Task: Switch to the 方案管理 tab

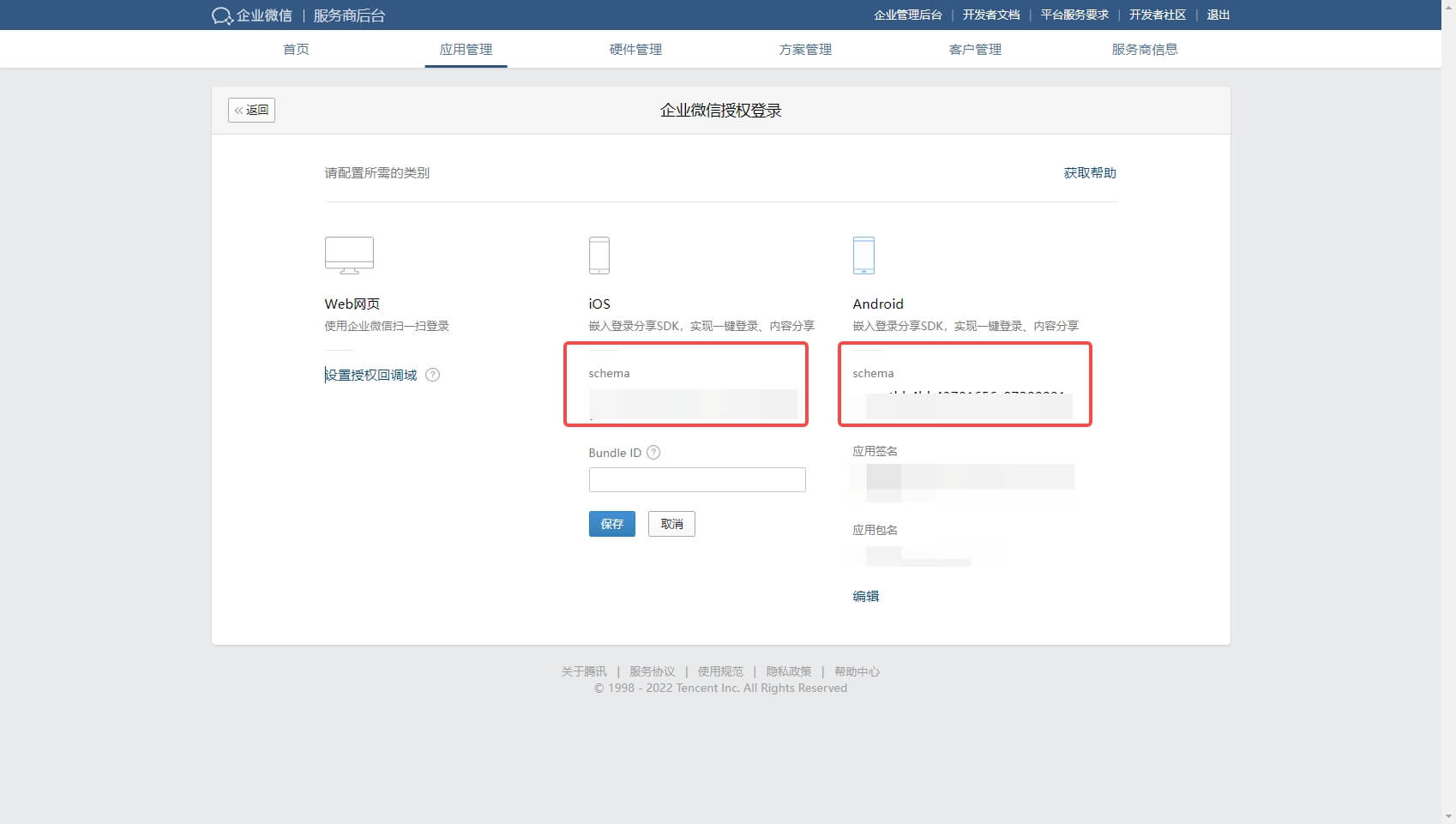Action: (x=804, y=49)
